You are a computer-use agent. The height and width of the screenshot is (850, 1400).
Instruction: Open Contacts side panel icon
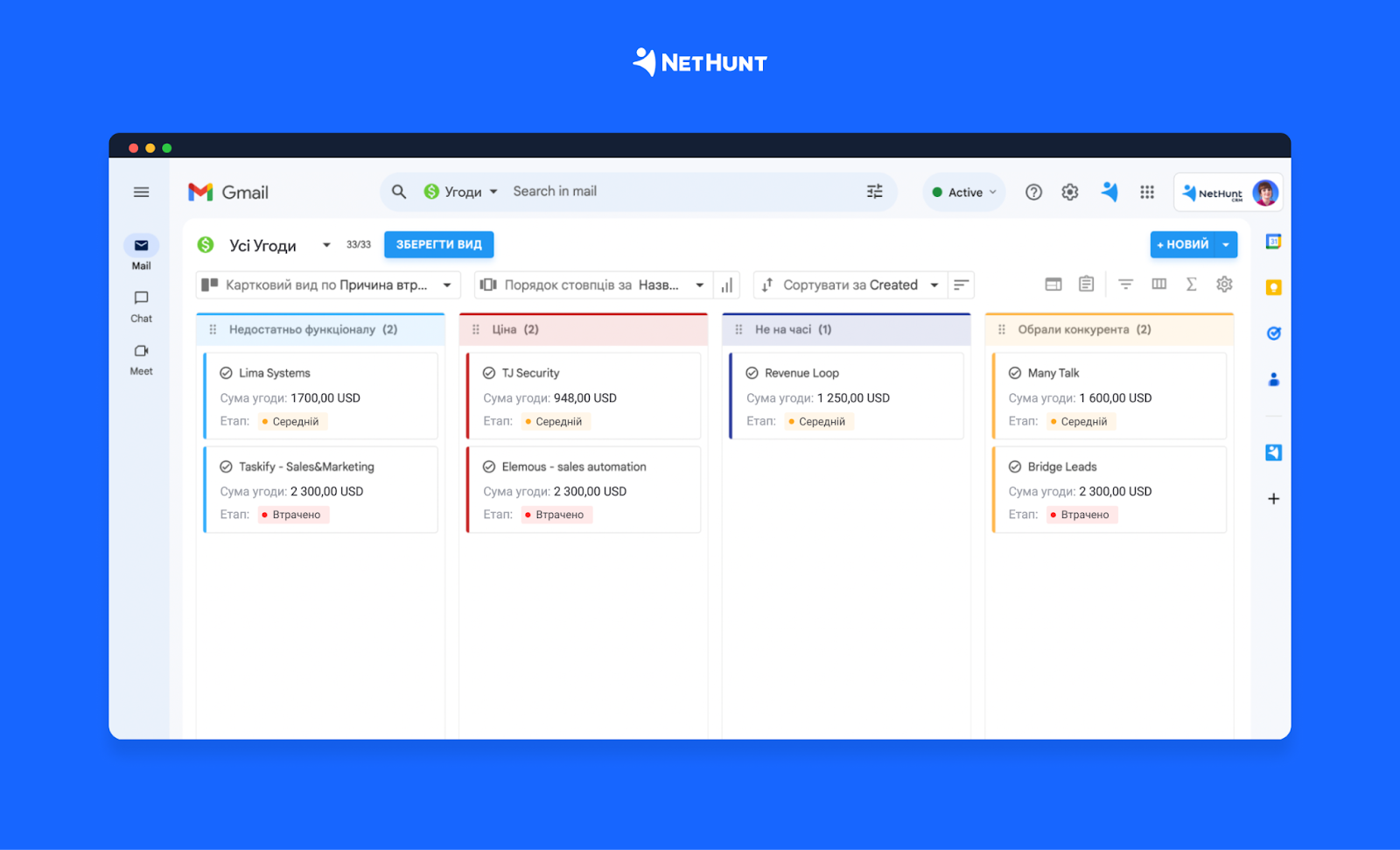[x=1273, y=379]
